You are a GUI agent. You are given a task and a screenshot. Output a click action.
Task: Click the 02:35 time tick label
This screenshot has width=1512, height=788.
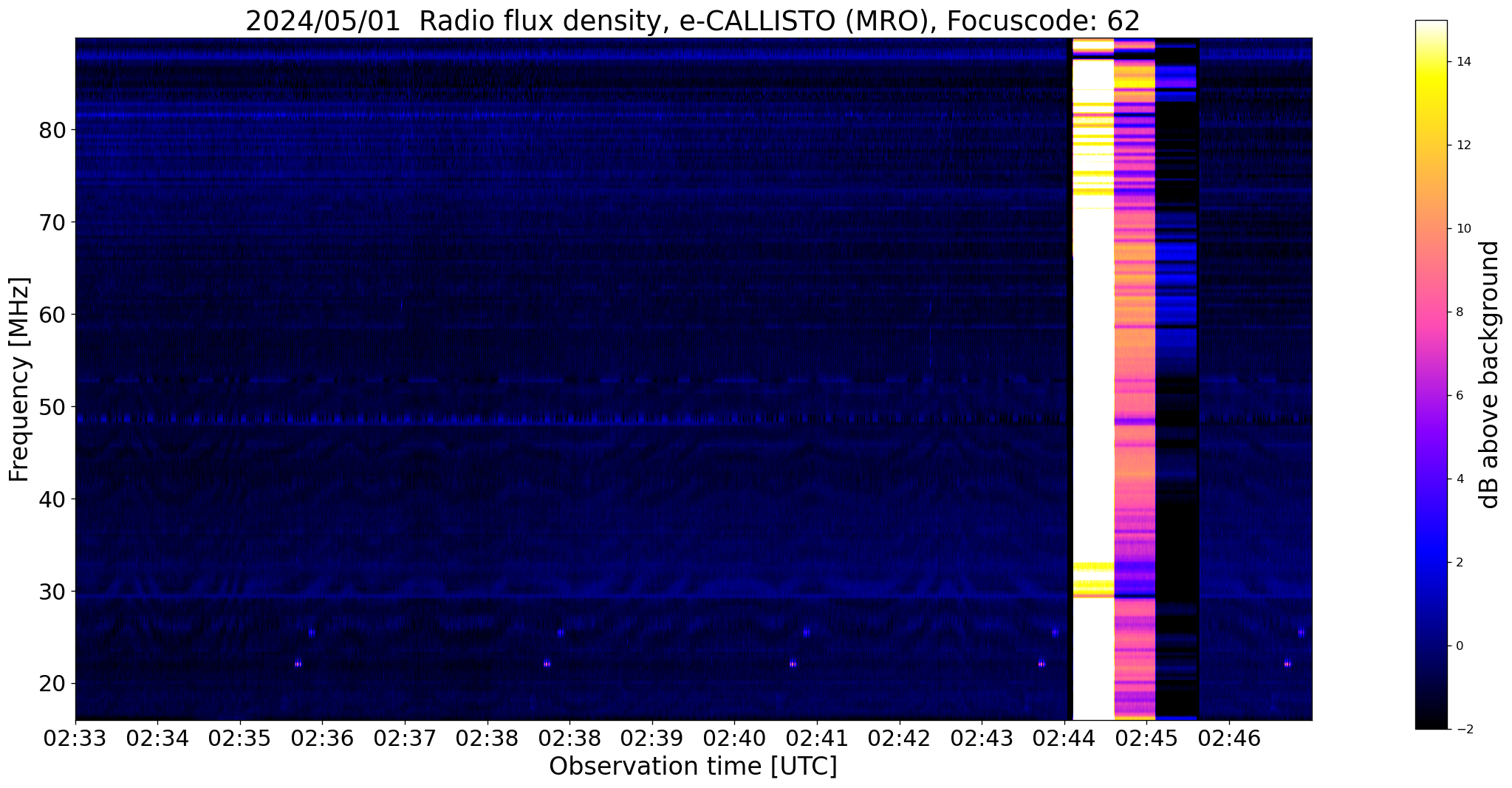pos(240,737)
